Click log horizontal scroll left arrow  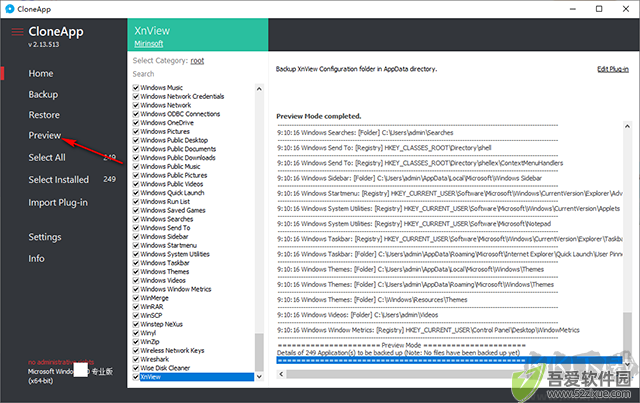[281, 374]
